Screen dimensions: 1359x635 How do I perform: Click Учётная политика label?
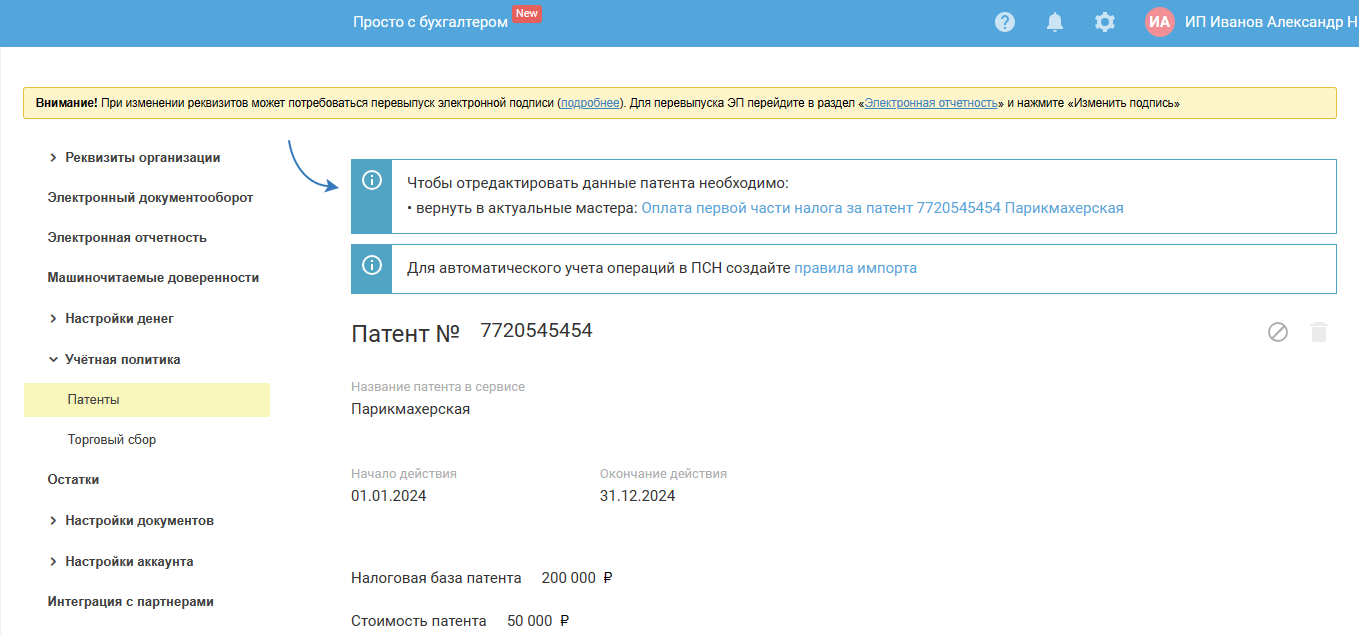coord(123,359)
